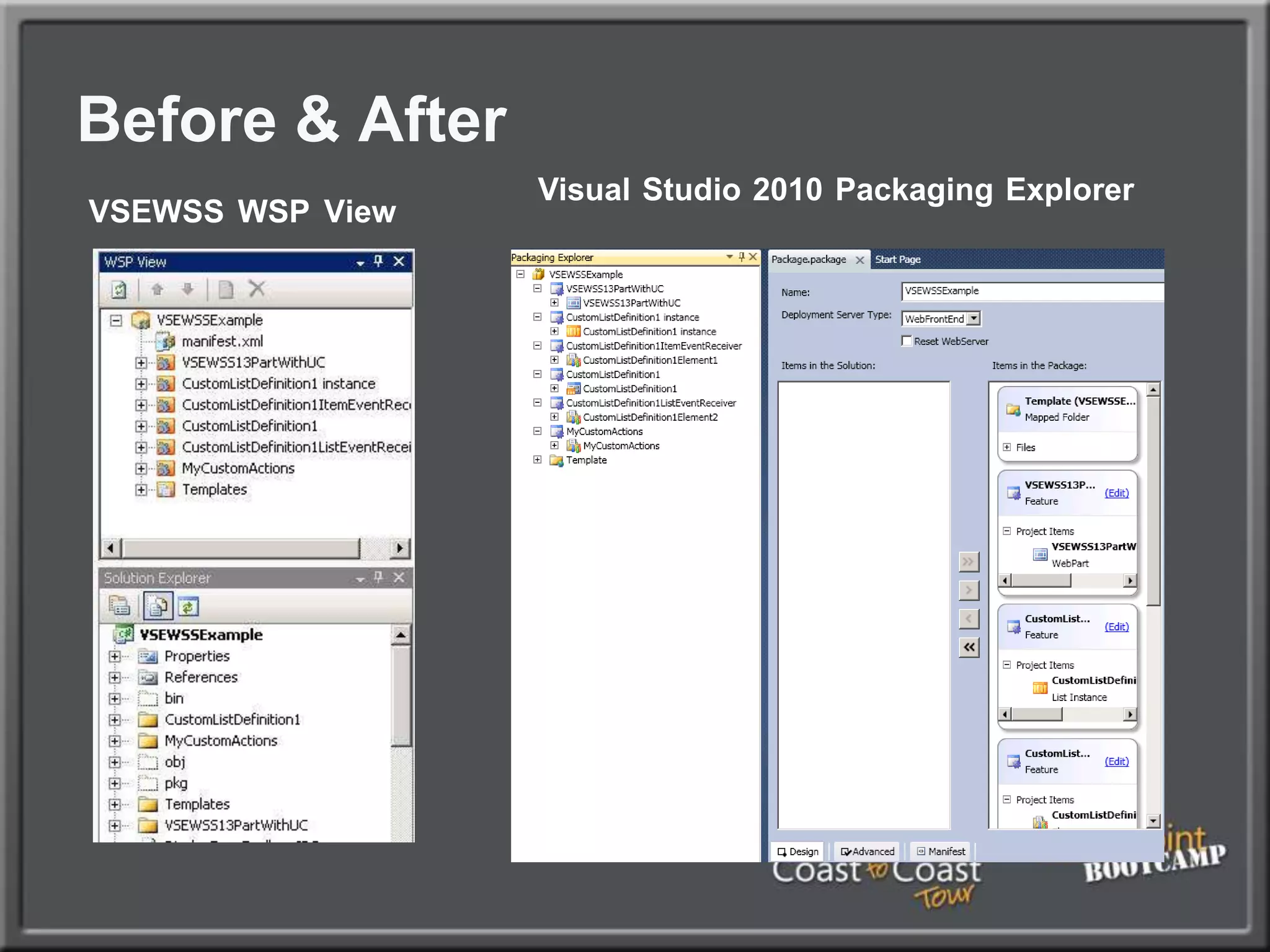Select manifest.xml in WSP View
The width and height of the screenshot is (1270, 952).
click(x=222, y=342)
